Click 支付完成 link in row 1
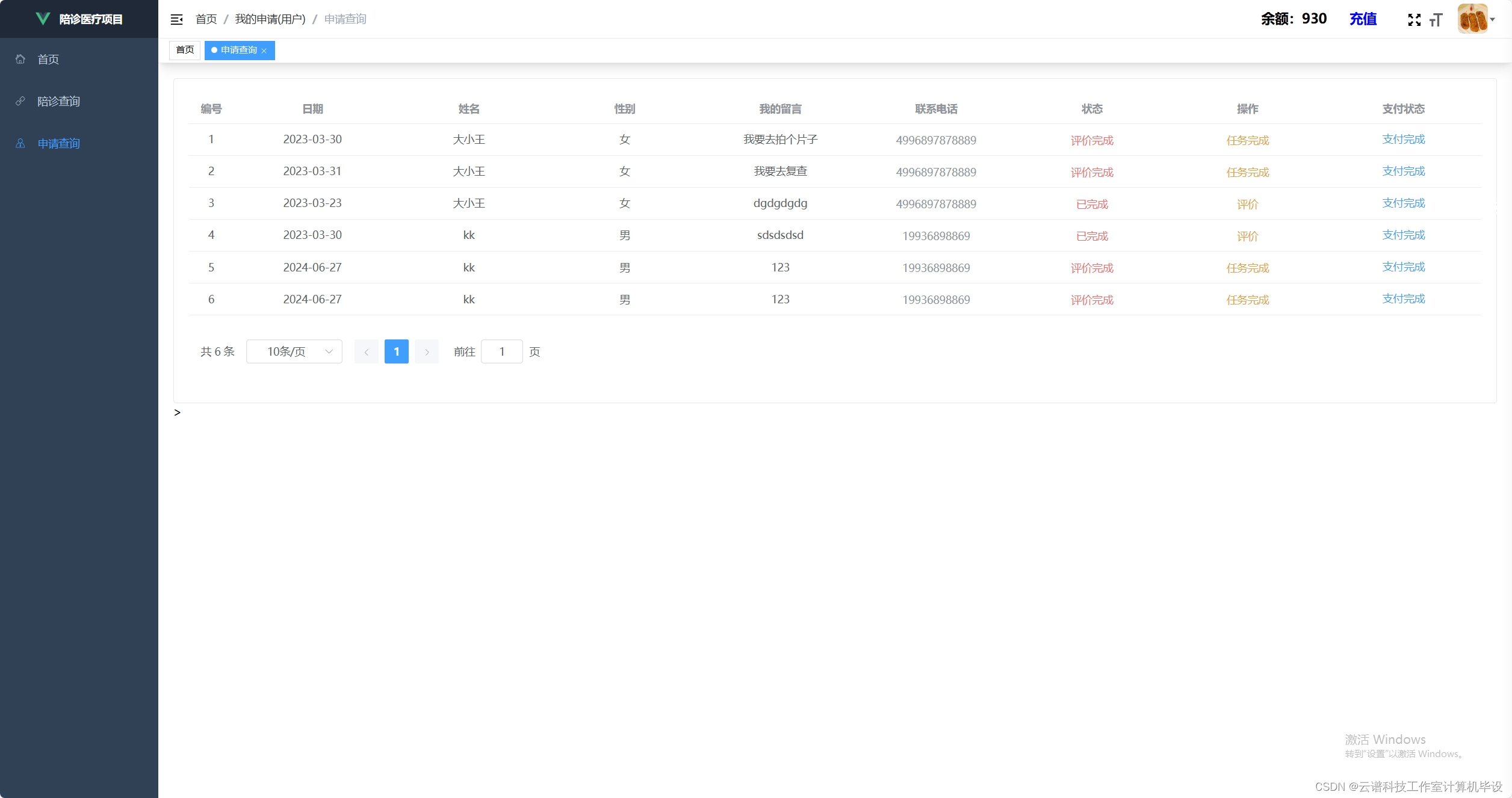This screenshot has height=798, width=1512. [x=1403, y=140]
